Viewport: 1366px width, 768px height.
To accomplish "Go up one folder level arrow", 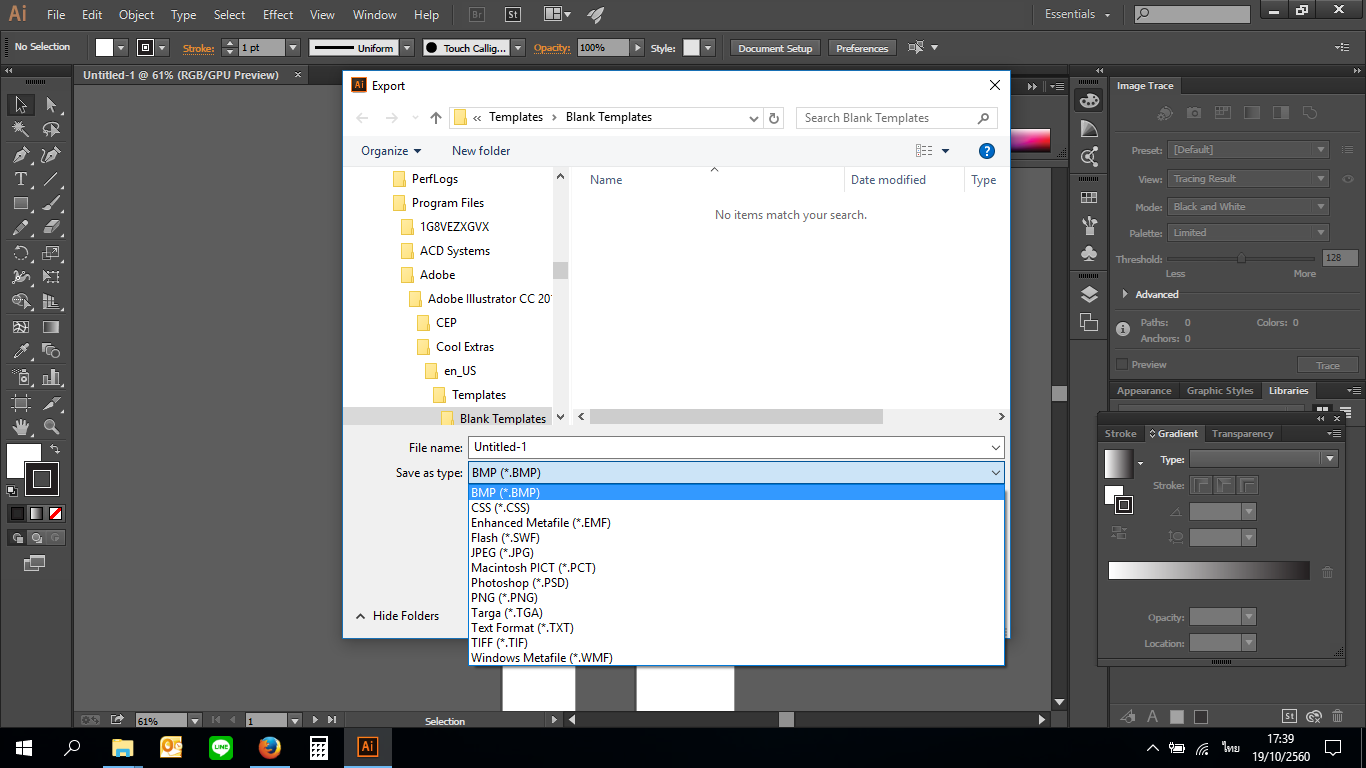I will click(436, 118).
